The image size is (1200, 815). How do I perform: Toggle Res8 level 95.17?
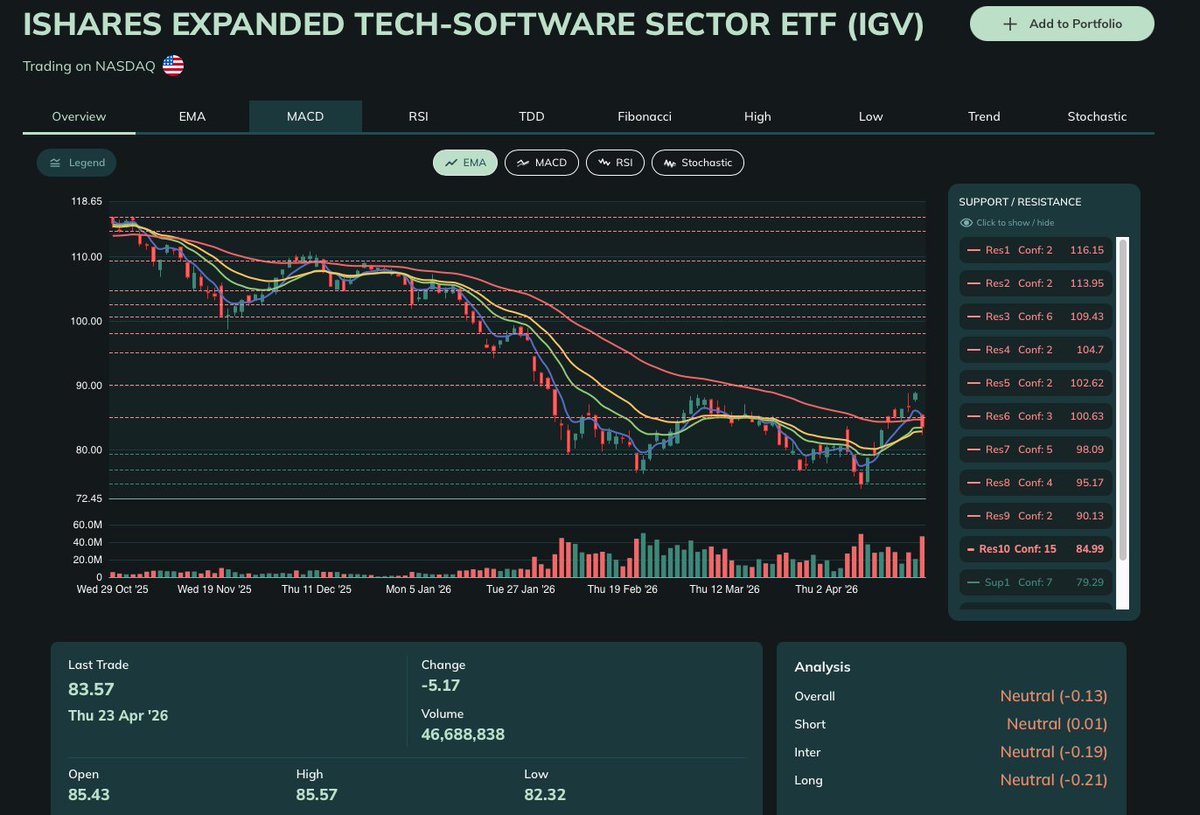pyautogui.click(x=1035, y=483)
